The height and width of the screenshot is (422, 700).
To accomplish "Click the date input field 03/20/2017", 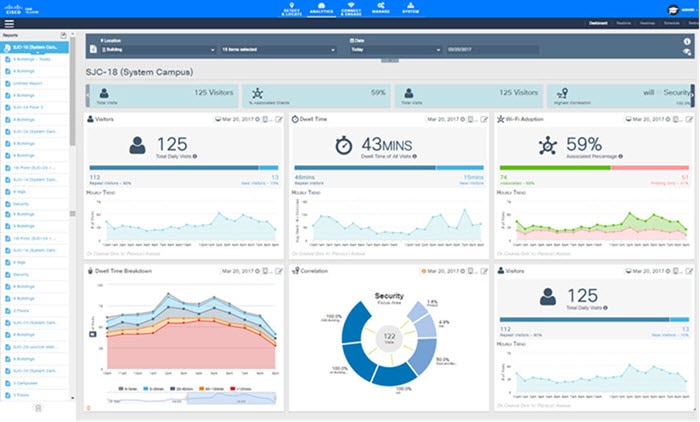I will [x=492, y=50].
